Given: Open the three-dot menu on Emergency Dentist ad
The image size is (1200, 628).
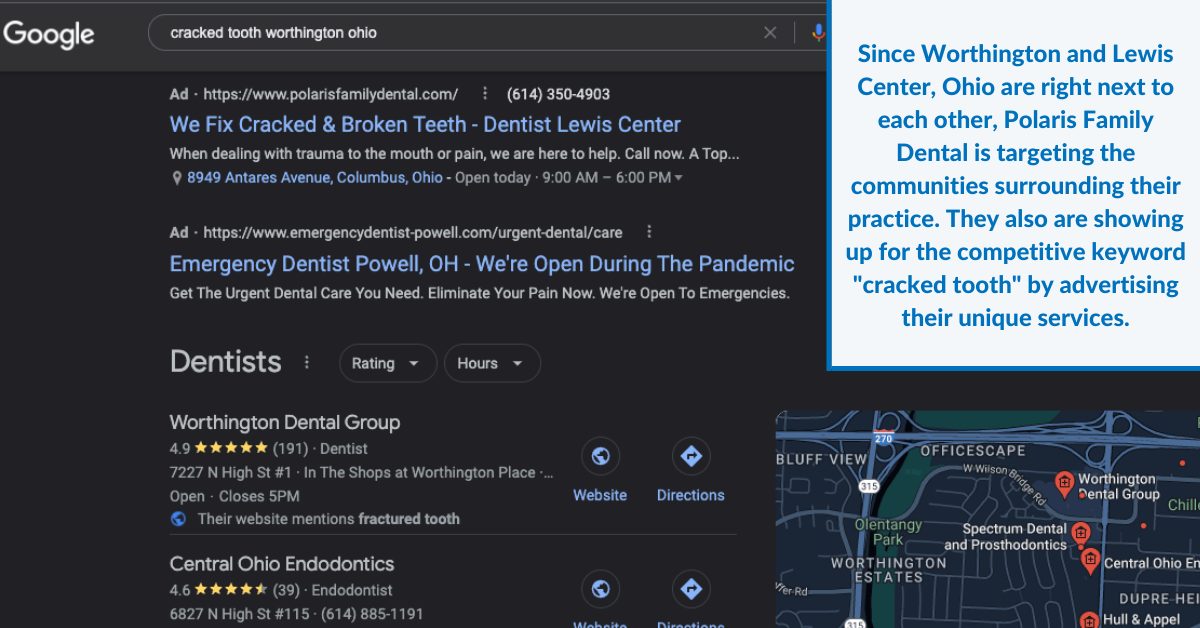Looking at the screenshot, I should 648,231.
